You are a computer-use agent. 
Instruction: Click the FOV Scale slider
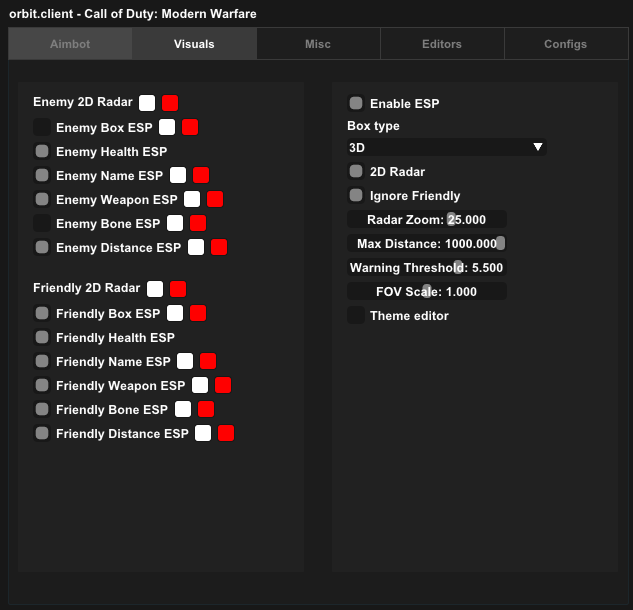click(427, 292)
